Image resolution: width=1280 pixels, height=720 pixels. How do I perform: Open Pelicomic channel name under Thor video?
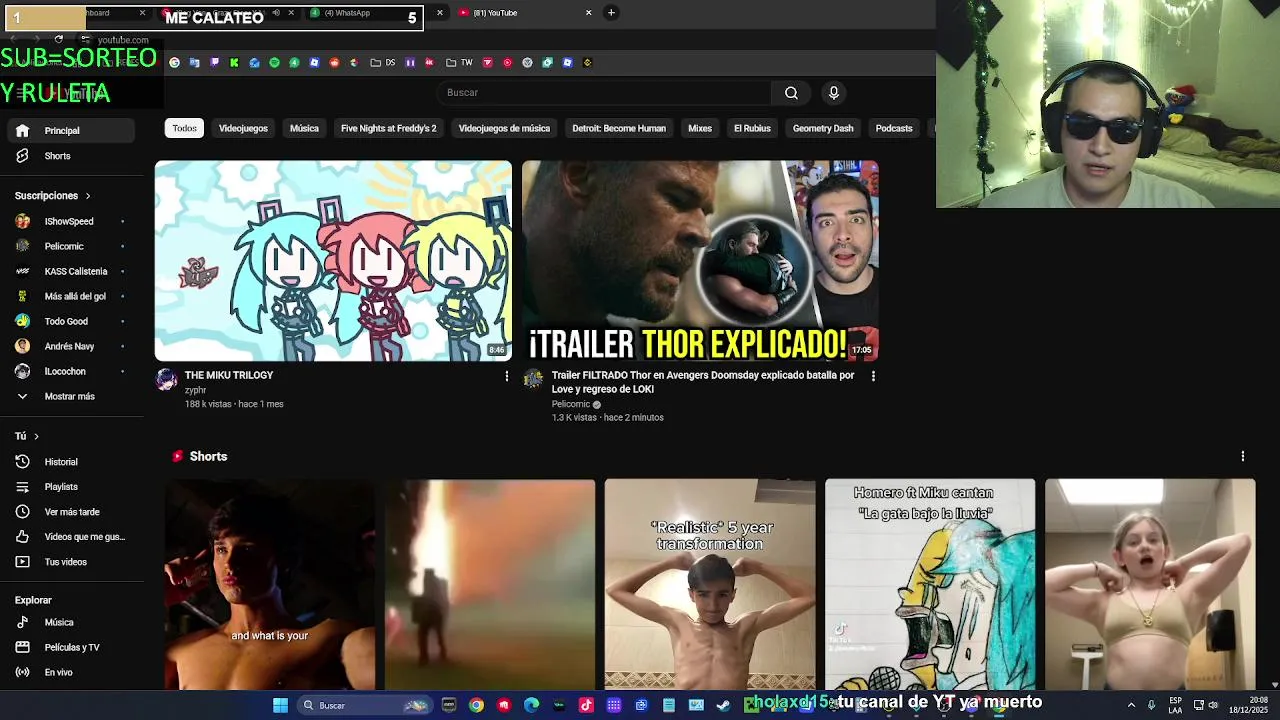click(571, 404)
